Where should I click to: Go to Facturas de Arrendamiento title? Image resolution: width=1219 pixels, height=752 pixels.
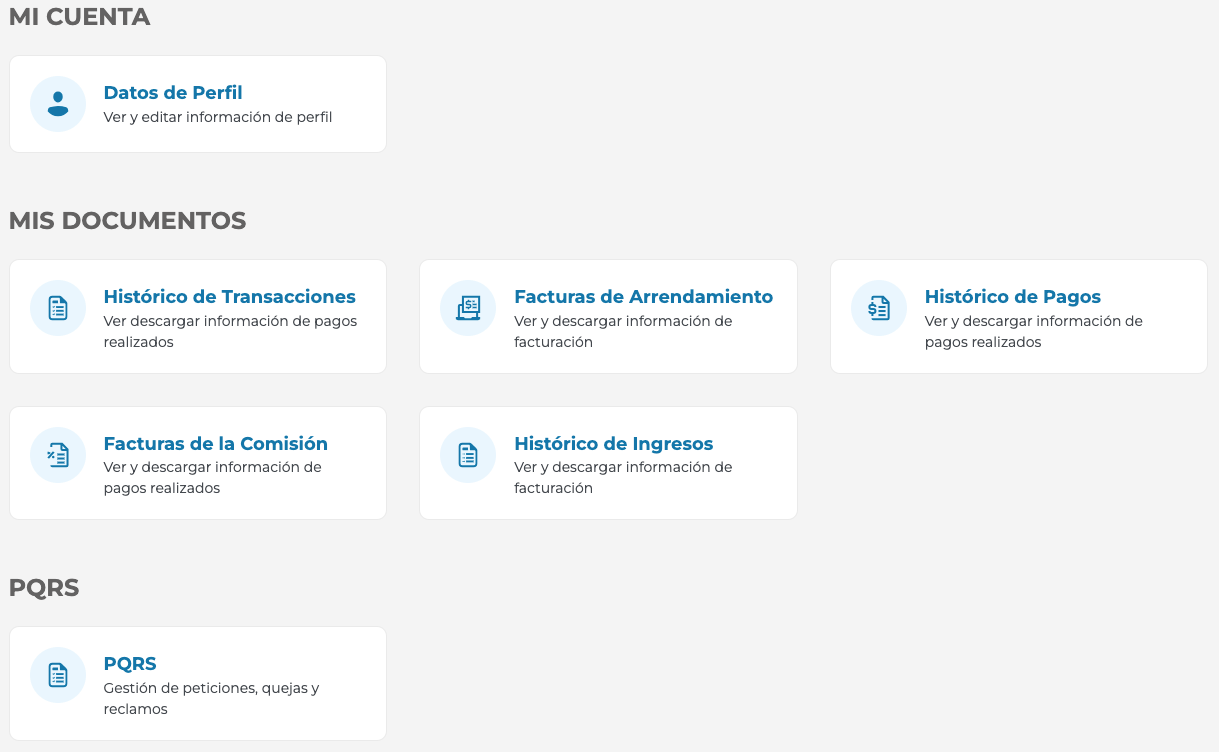point(643,297)
